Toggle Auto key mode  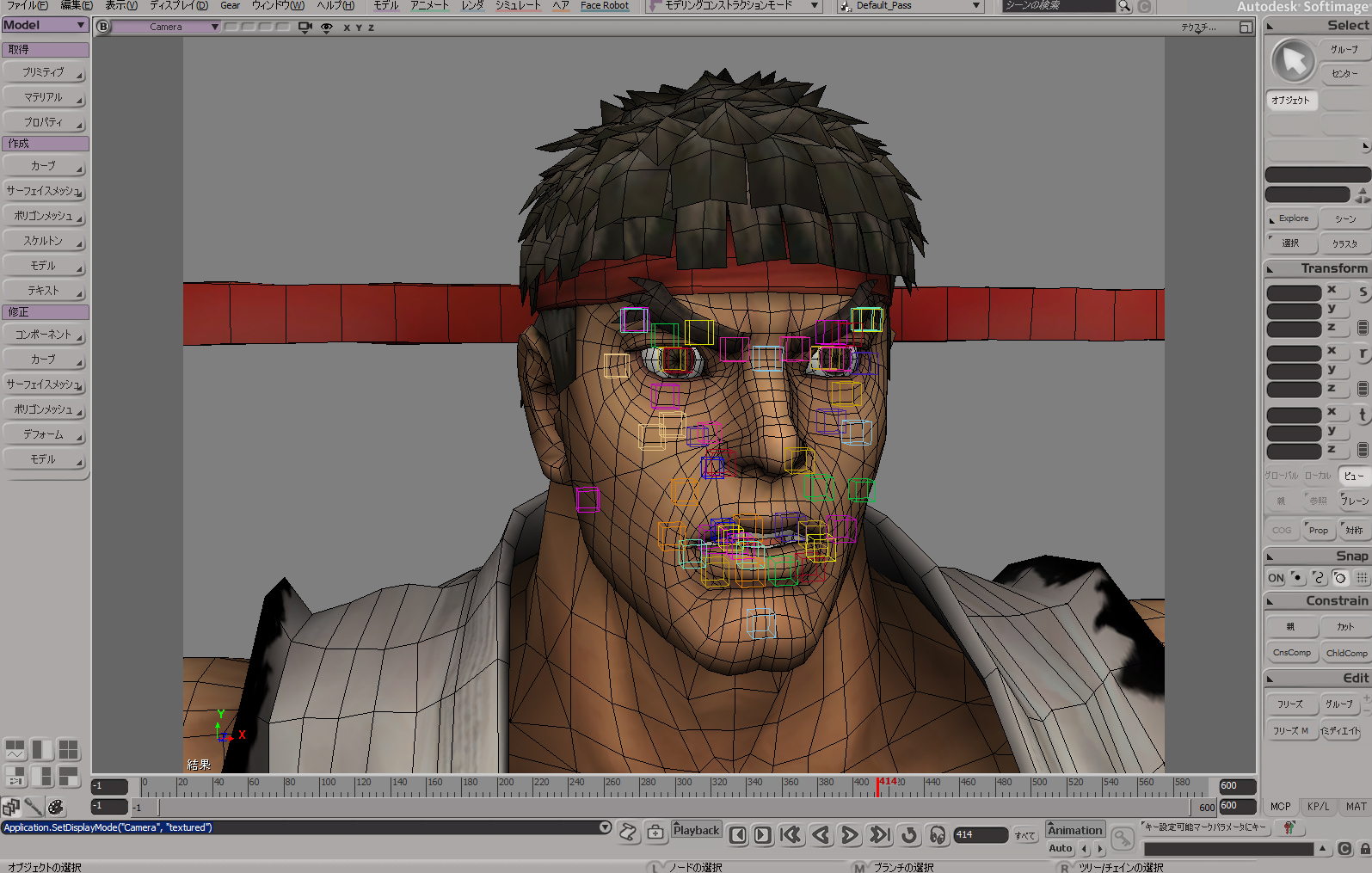click(1061, 848)
